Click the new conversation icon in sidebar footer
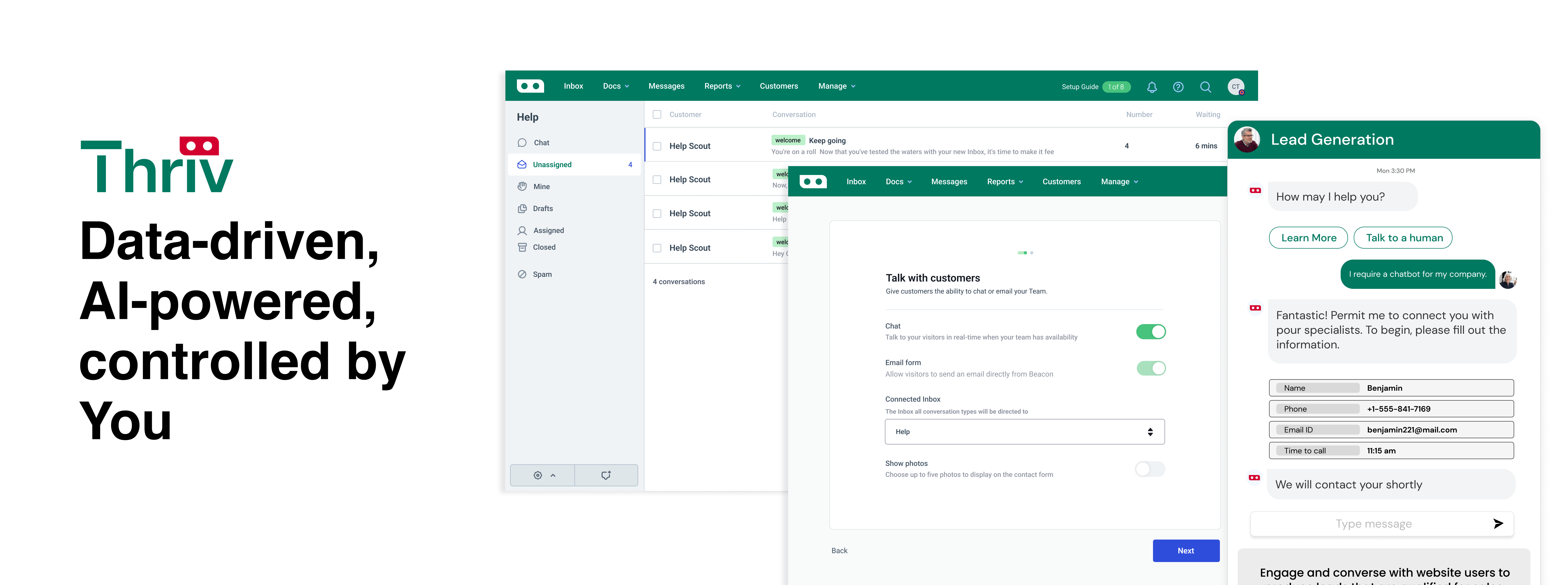 (606, 476)
